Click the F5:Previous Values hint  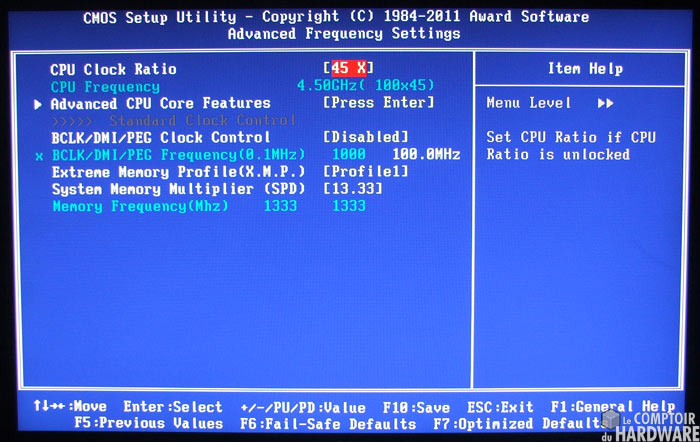(149, 423)
